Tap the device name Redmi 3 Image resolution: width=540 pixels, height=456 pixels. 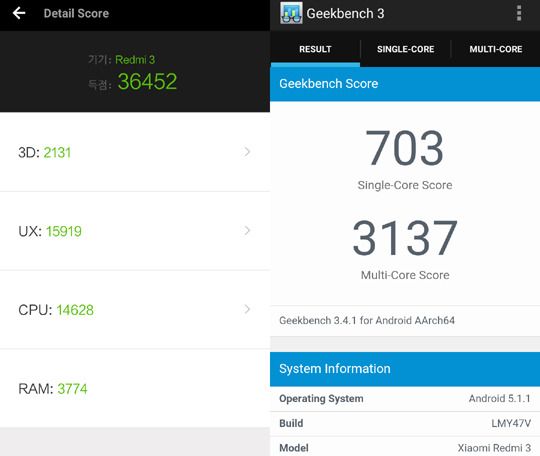coord(135,60)
